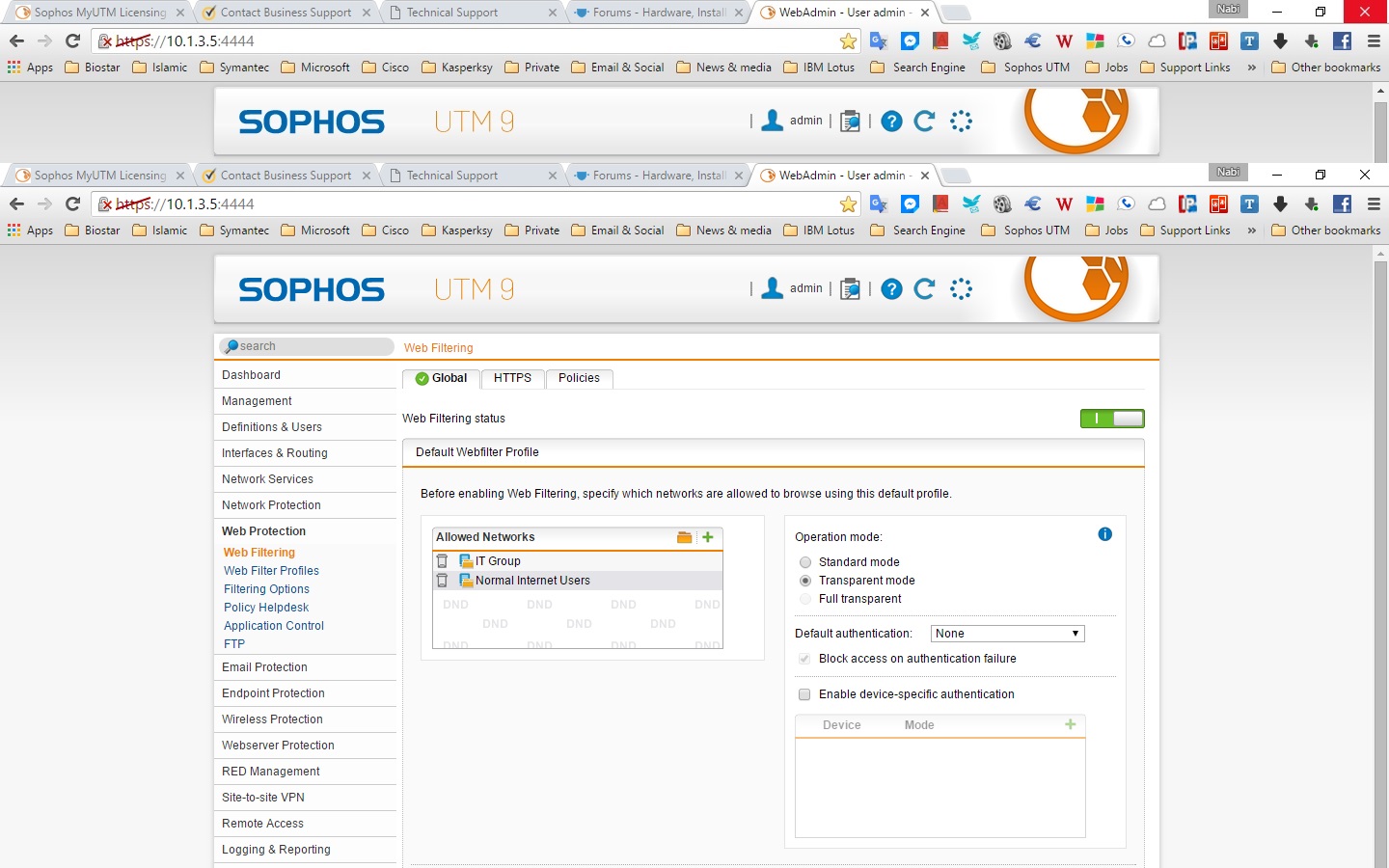Open the Sophos UTM bookmark folder in the front window

(1025, 231)
